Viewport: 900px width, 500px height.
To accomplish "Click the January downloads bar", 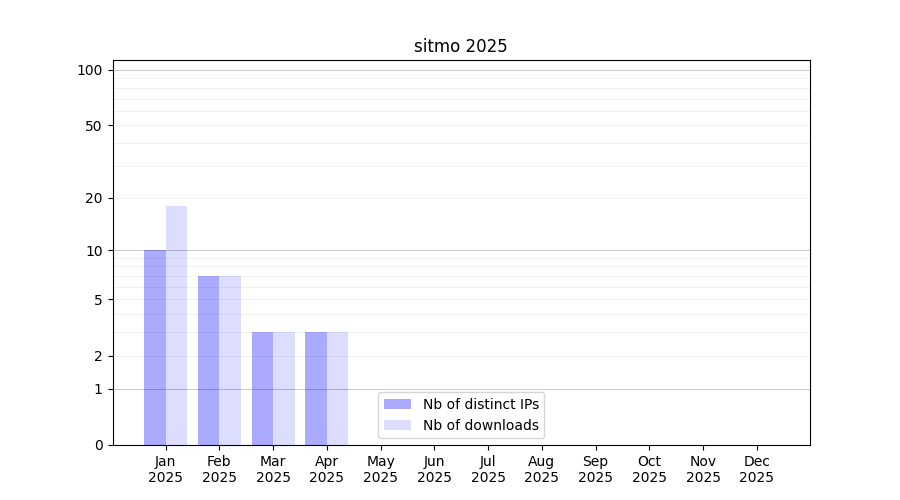I will point(177,325).
